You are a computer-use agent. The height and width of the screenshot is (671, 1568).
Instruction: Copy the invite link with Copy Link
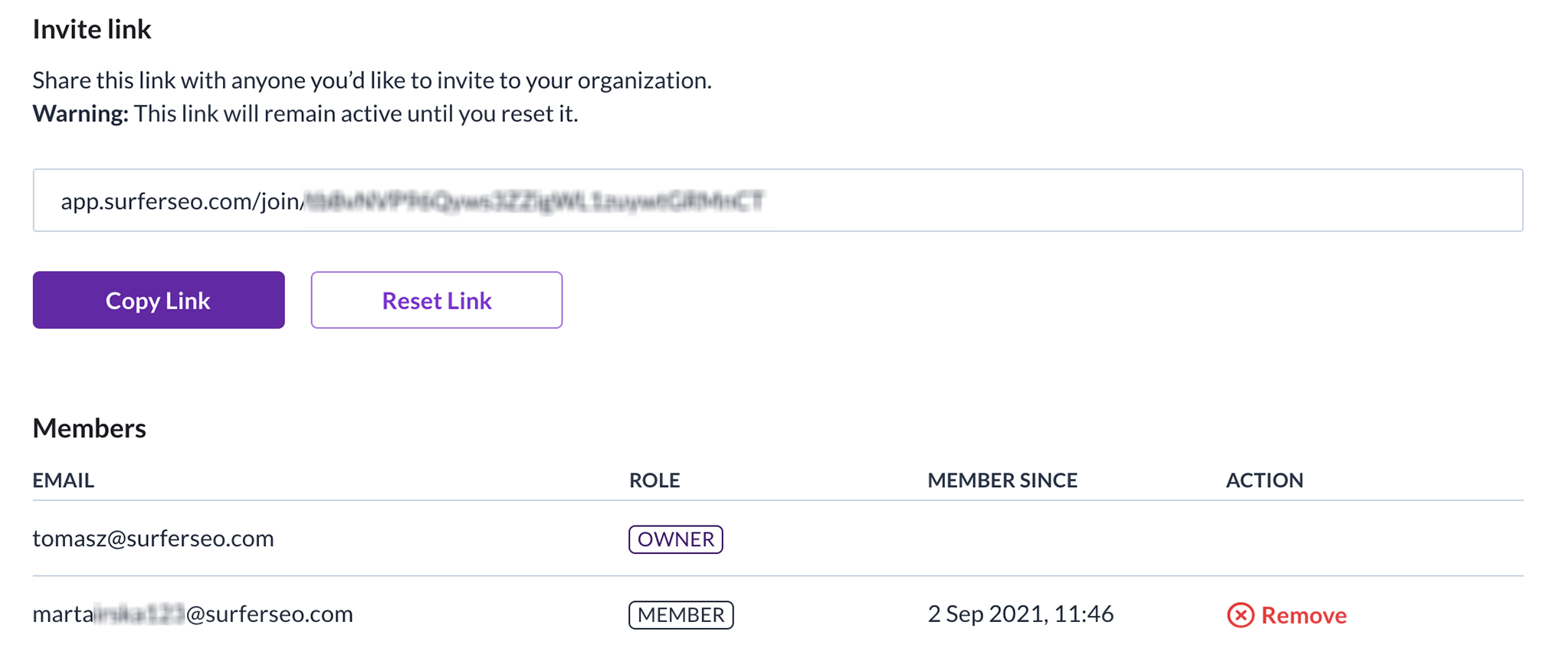[x=159, y=300]
